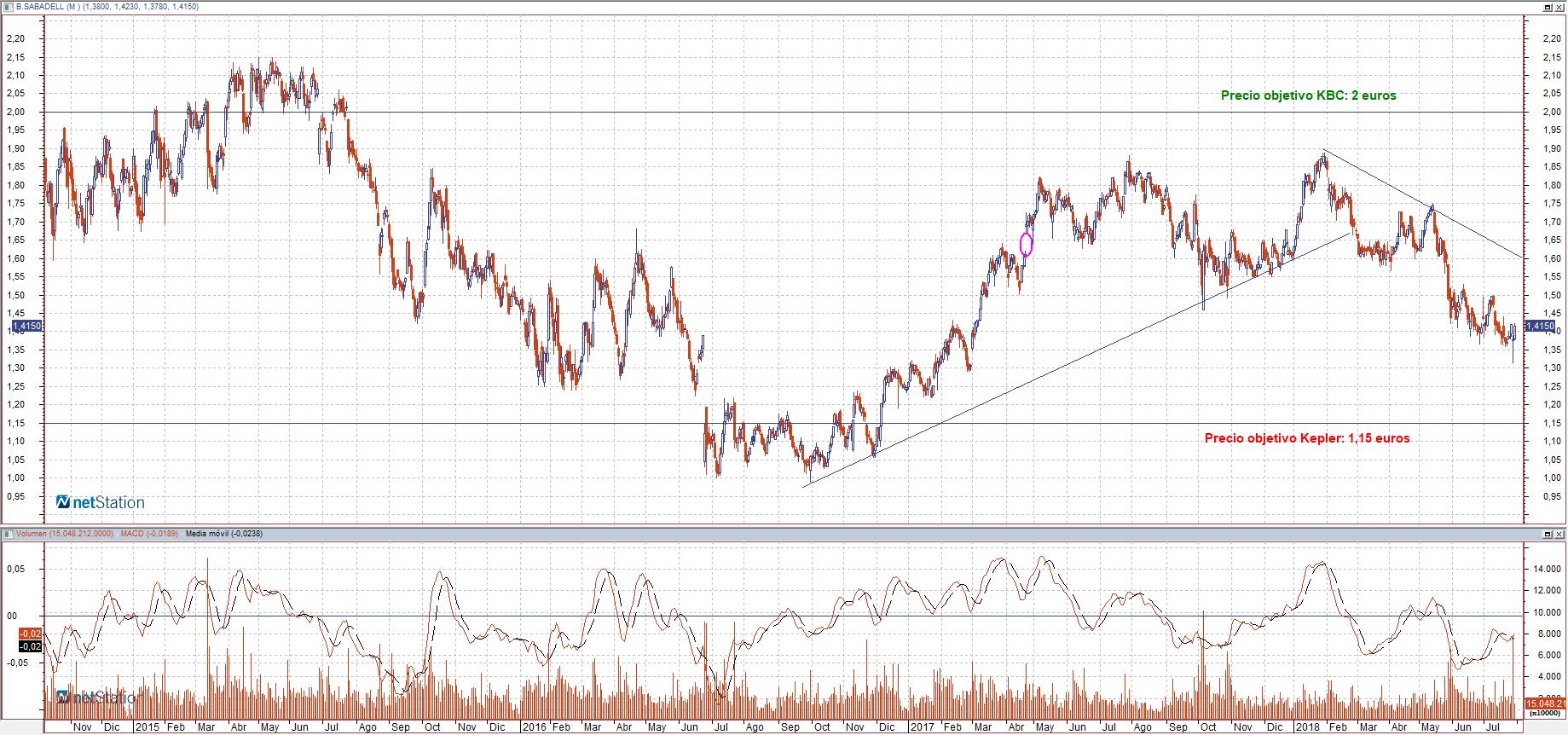Maximize the B.SABADELL price chart panel

click(1548, 6)
